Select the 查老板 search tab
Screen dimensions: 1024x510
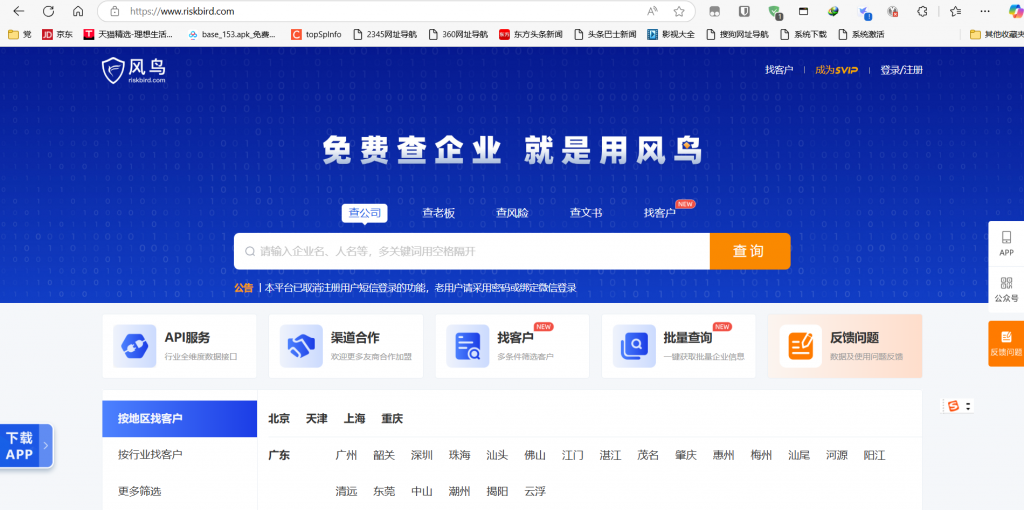438,213
